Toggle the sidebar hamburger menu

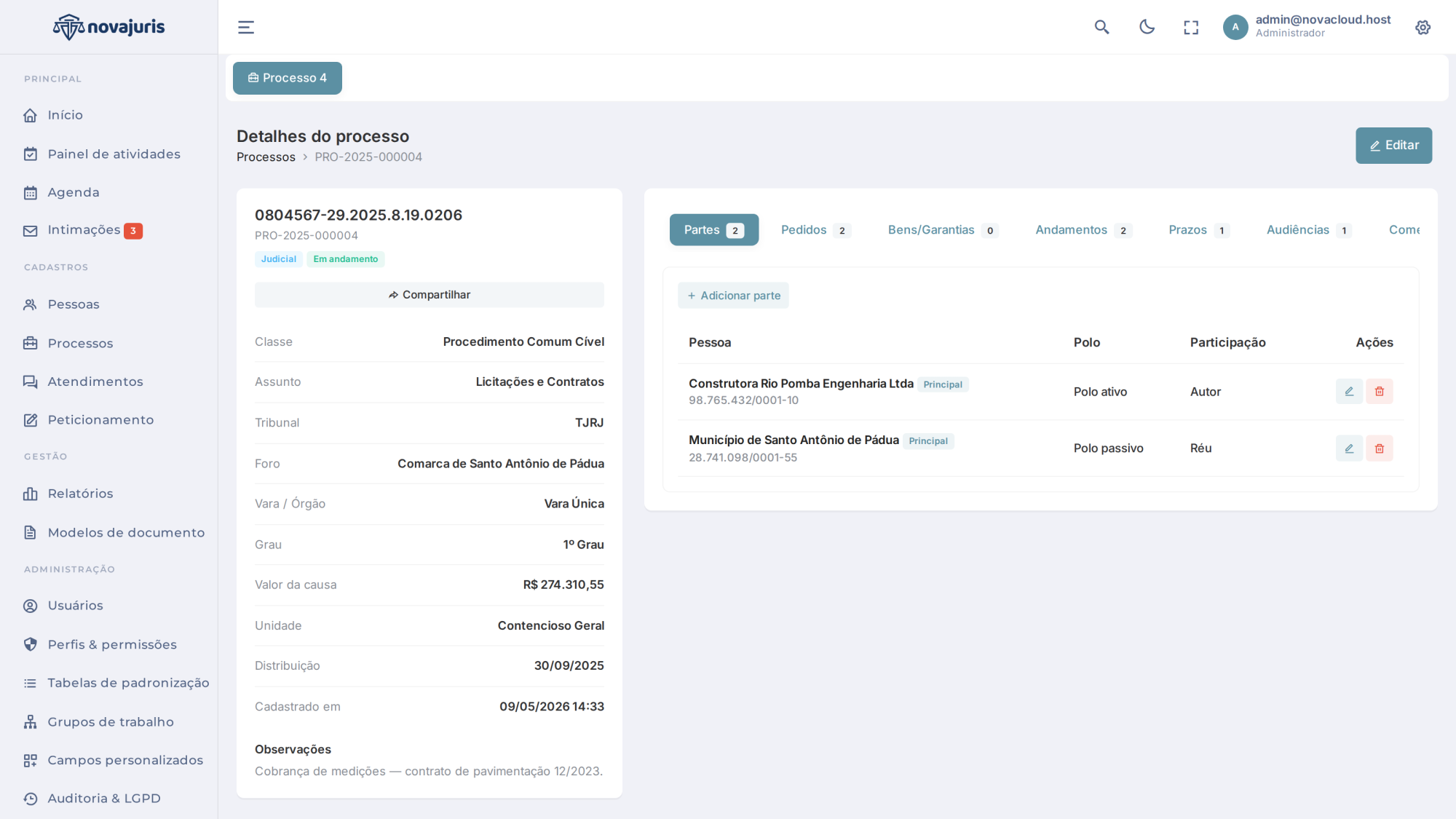click(246, 28)
